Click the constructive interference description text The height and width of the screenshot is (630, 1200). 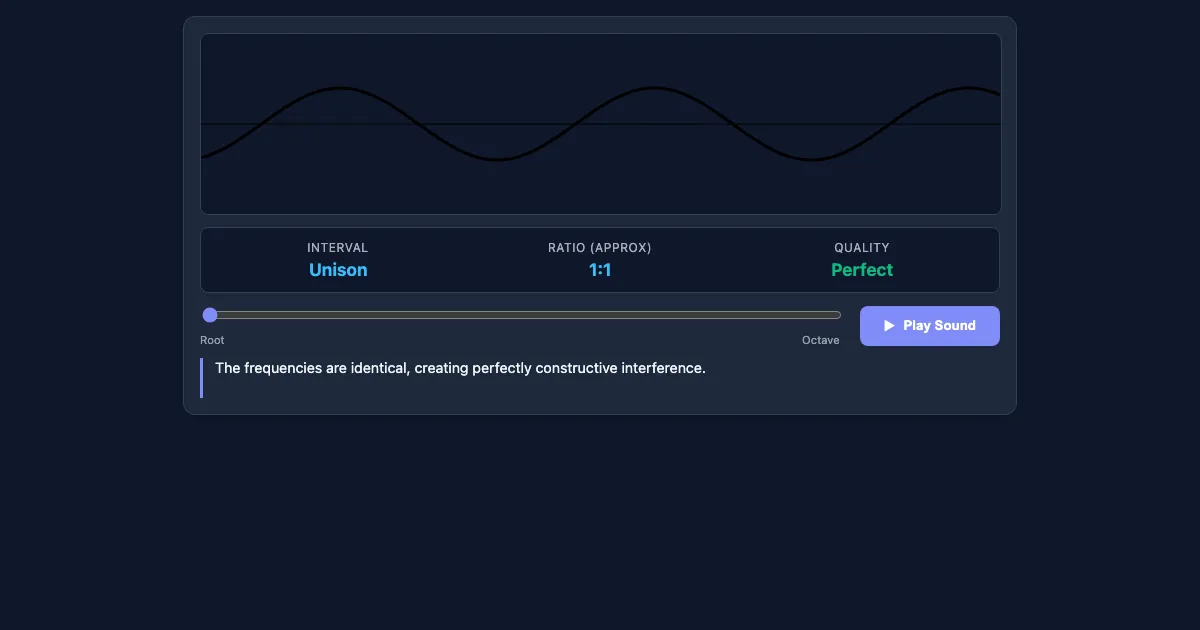[x=460, y=368]
